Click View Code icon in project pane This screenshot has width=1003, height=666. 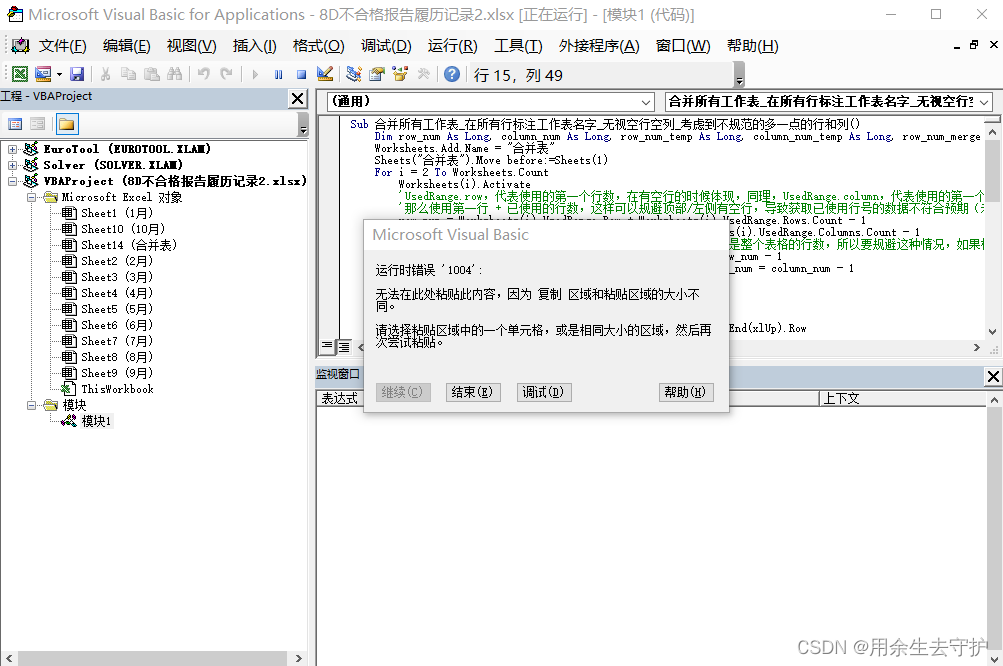tap(15, 124)
